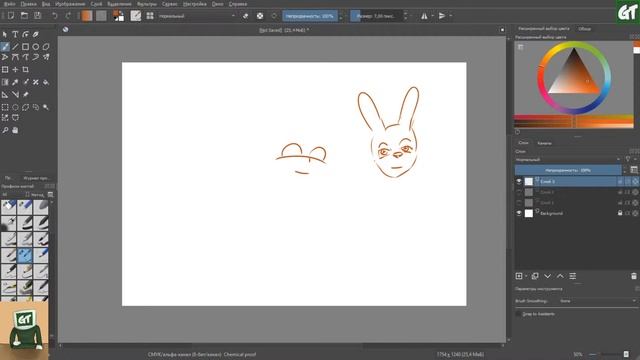Screen dimensions: 640x360
Task: Select the Rectangle shape tool
Action: tap(25, 47)
